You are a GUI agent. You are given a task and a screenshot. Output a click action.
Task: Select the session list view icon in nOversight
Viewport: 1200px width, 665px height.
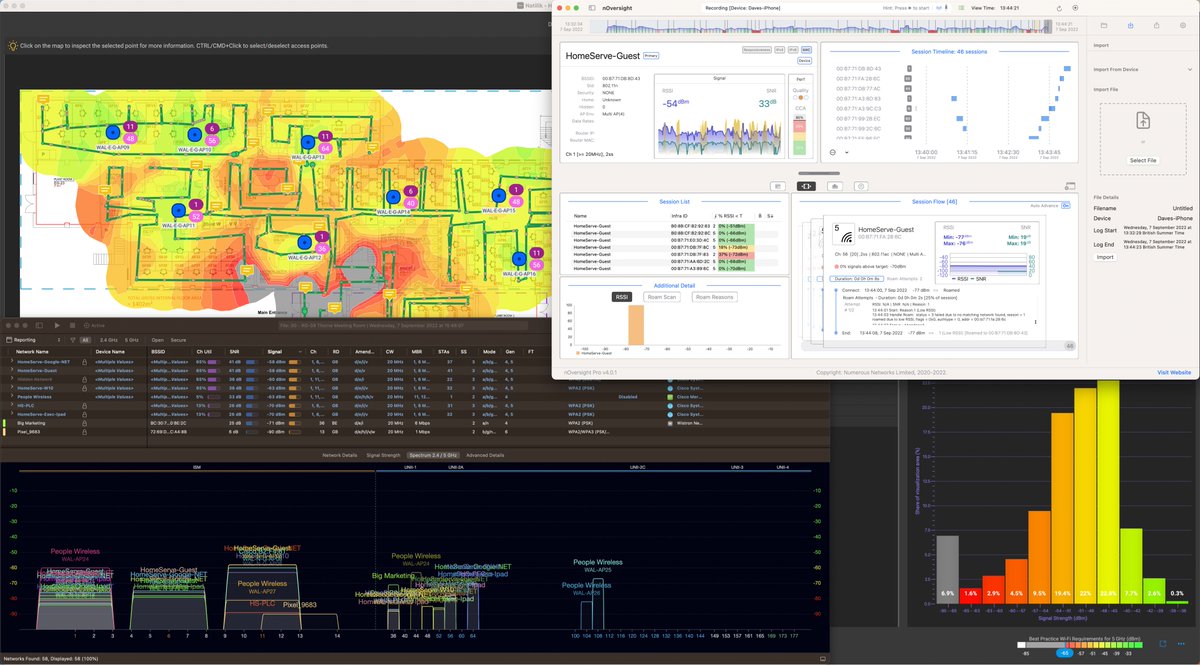click(x=776, y=186)
